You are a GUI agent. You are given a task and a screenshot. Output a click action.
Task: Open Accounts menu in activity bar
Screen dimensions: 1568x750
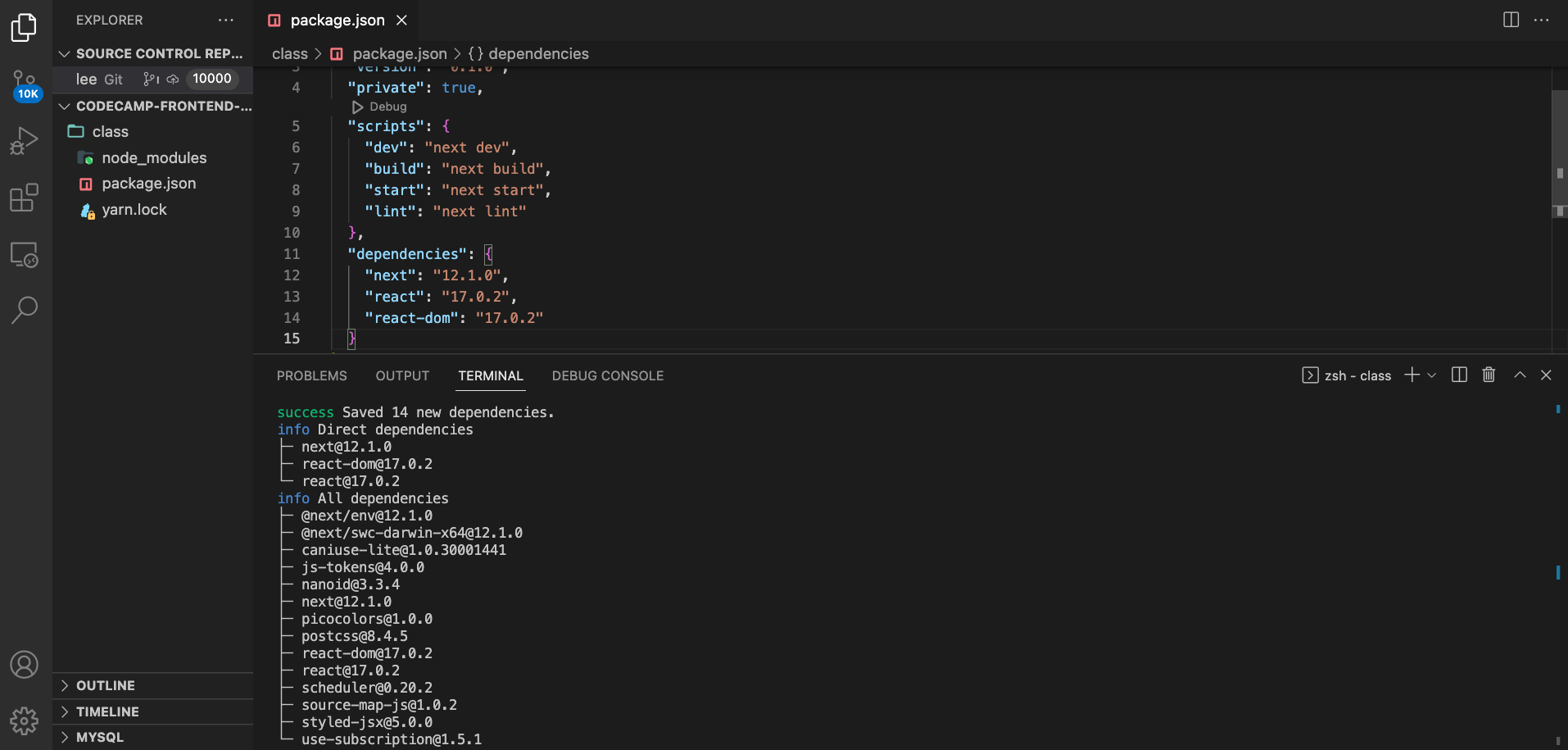pyautogui.click(x=25, y=665)
